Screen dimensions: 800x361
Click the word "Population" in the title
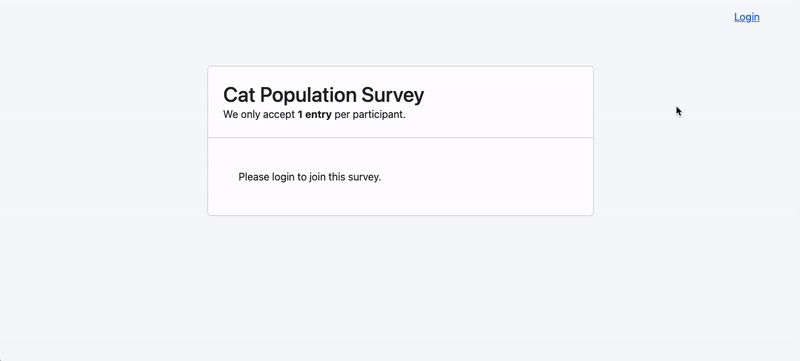(x=308, y=96)
